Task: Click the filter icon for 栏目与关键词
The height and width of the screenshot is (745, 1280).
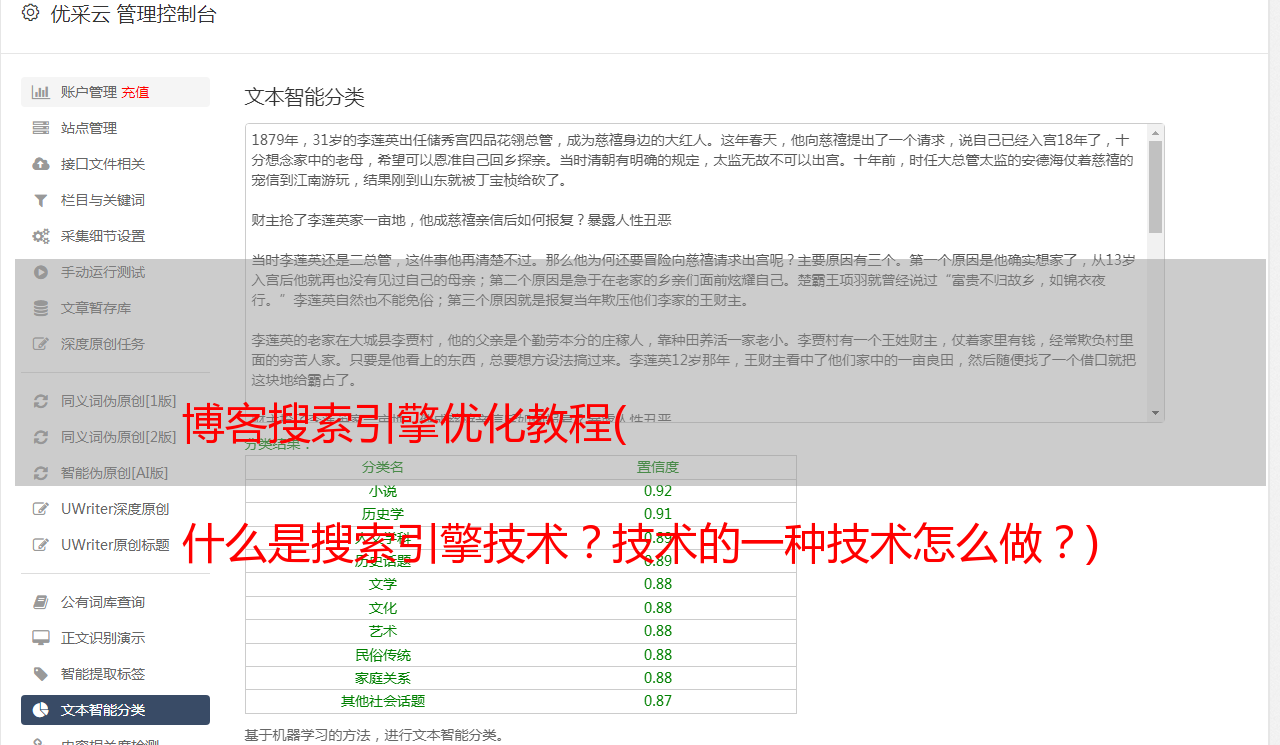Action: pos(41,200)
